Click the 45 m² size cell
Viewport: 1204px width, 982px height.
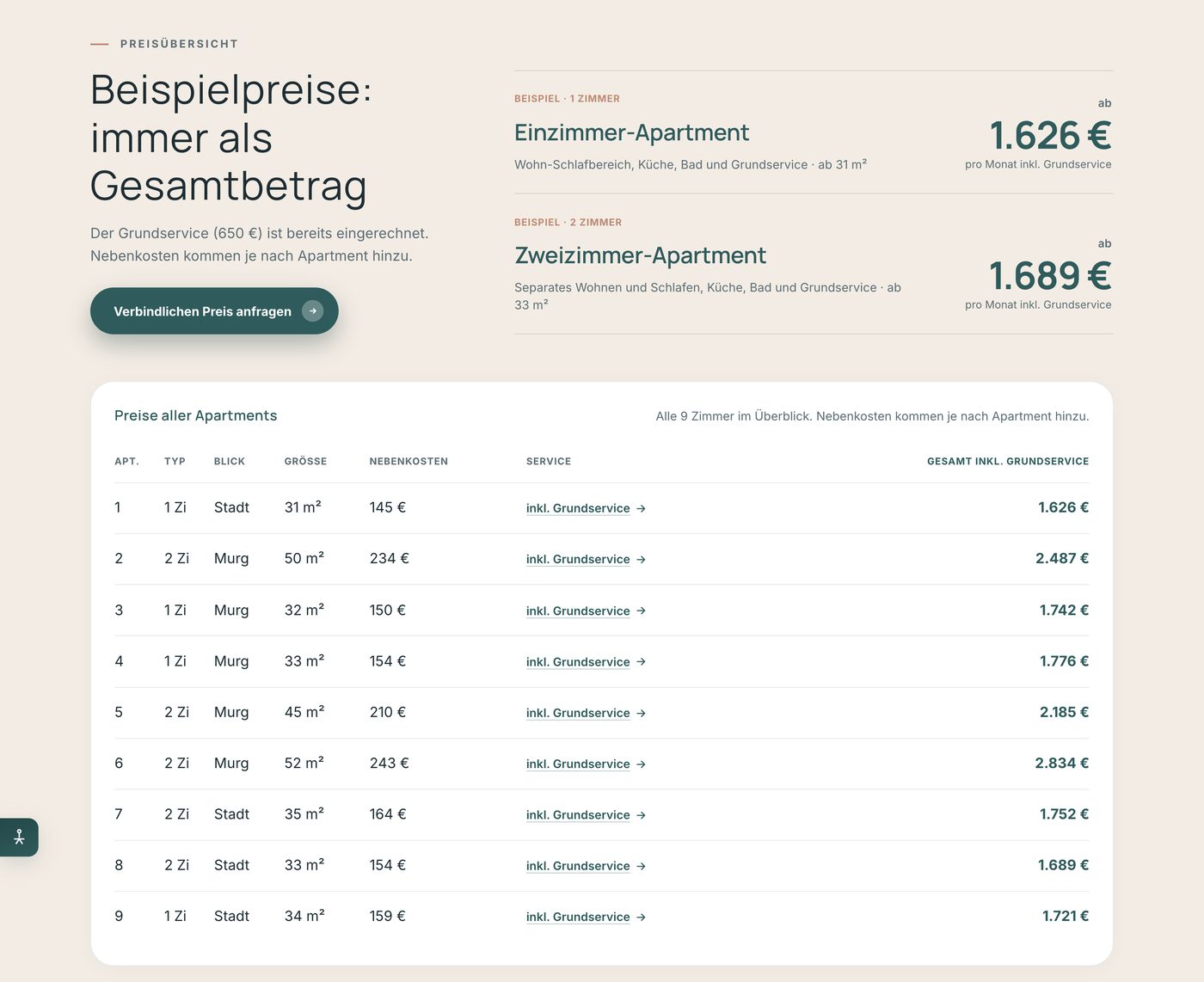pos(304,712)
